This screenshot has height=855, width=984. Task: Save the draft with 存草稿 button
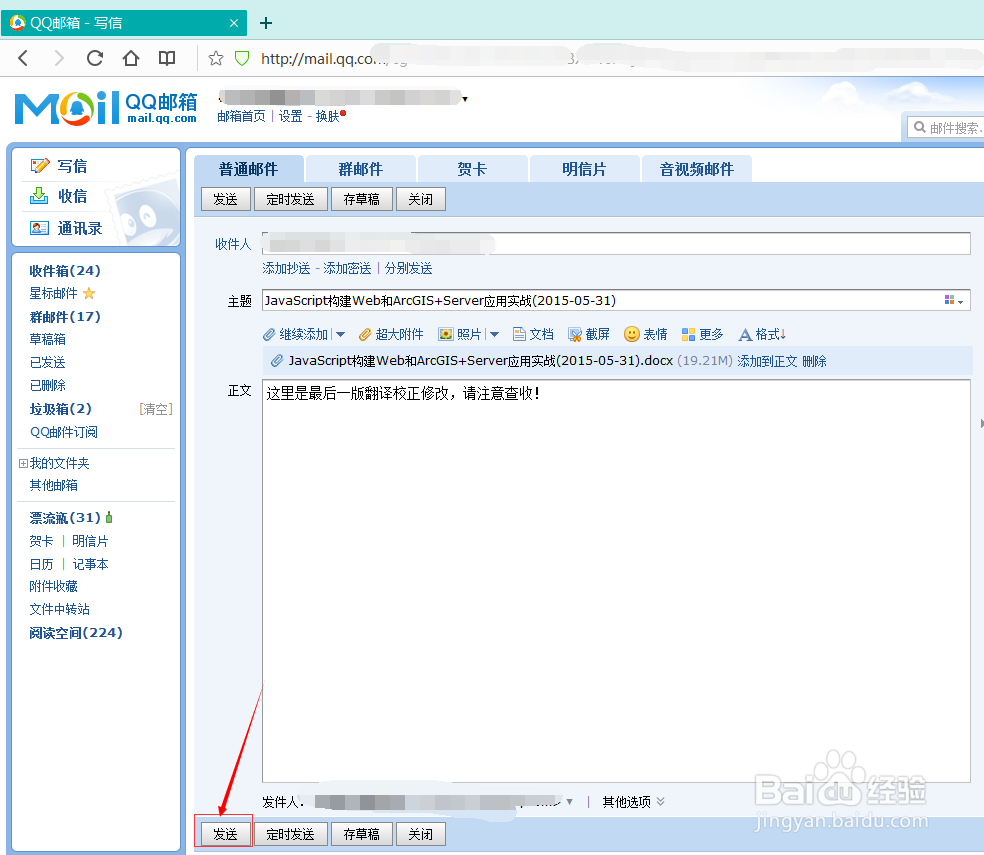coord(361,833)
